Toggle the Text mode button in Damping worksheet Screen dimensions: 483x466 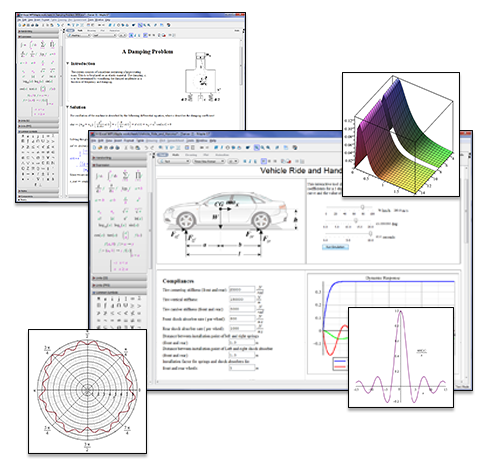70,30
